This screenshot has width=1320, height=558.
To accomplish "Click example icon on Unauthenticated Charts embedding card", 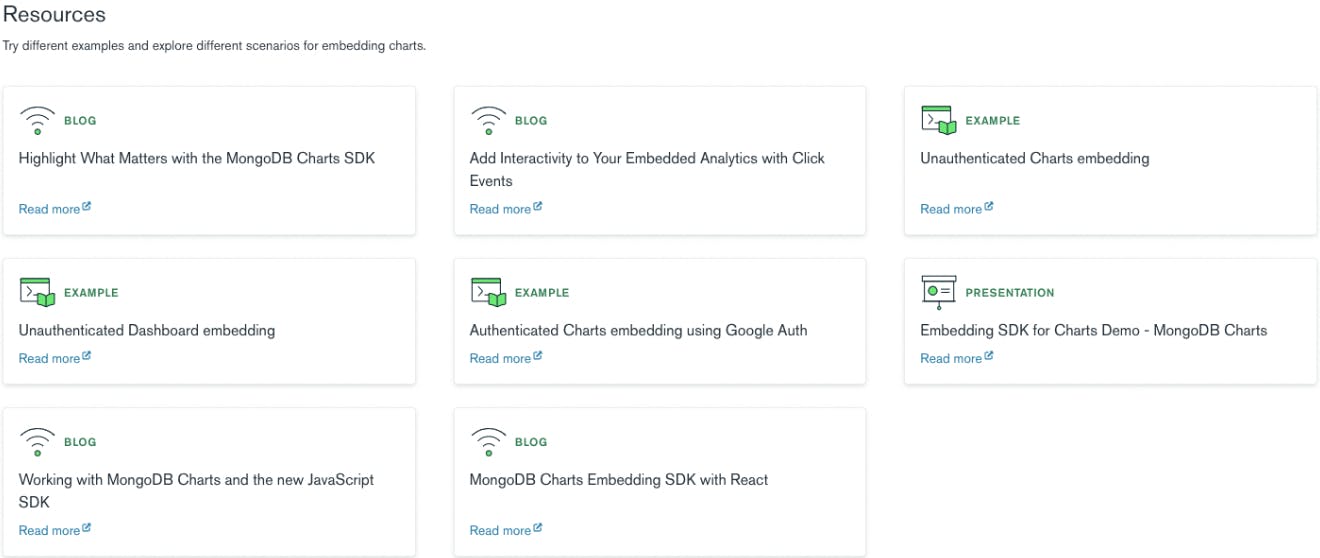I will (x=939, y=120).
